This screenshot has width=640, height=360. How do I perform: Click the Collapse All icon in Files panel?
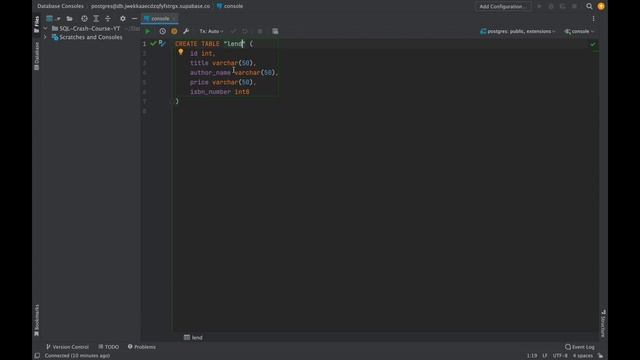(108, 18)
